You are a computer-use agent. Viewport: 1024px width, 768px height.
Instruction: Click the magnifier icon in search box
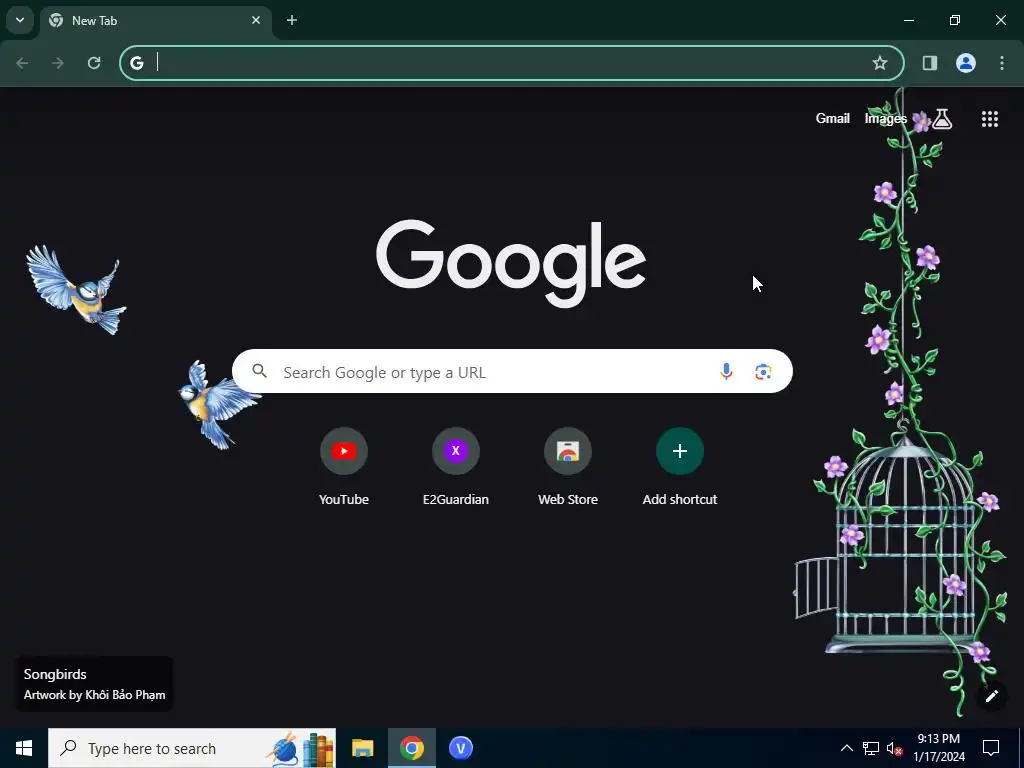pyautogui.click(x=260, y=371)
